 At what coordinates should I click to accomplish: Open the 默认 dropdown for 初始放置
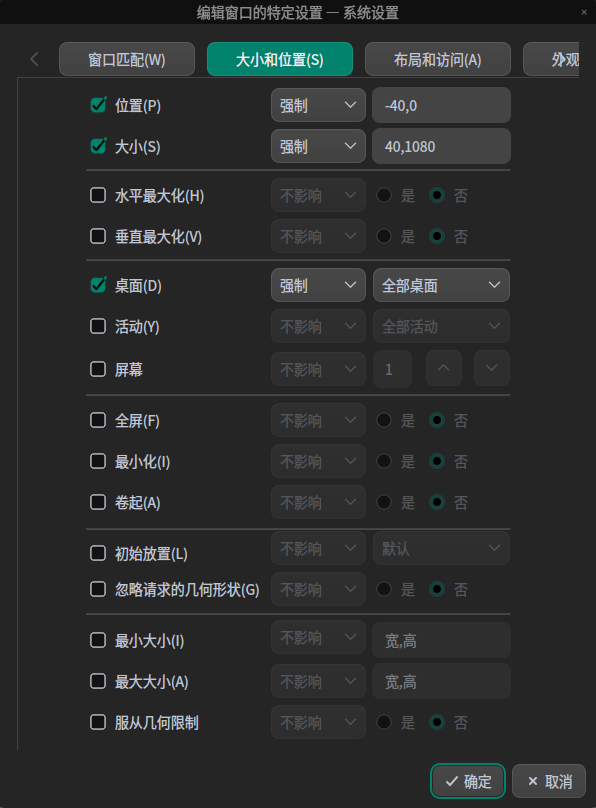pyautogui.click(x=441, y=548)
